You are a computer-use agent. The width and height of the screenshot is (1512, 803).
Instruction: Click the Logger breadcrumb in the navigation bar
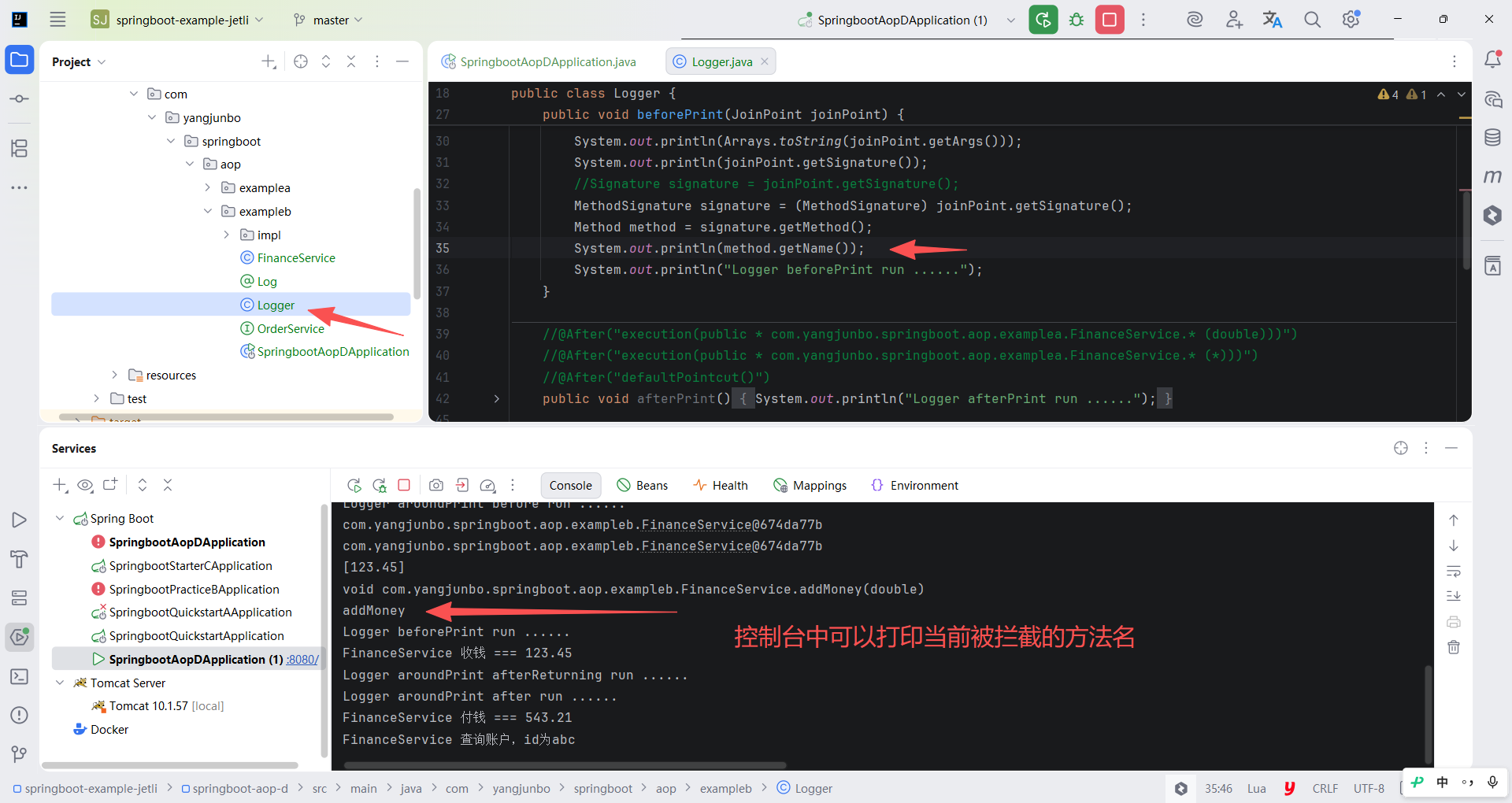[x=805, y=788]
